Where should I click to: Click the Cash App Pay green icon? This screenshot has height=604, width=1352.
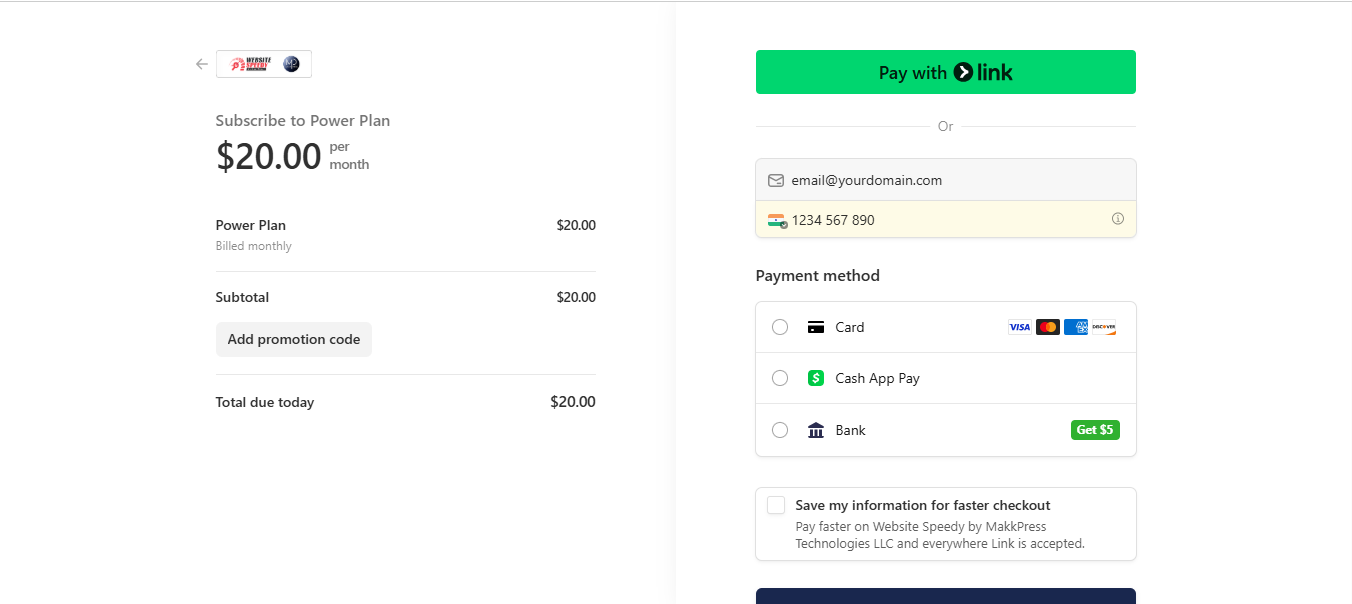click(816, 378)
